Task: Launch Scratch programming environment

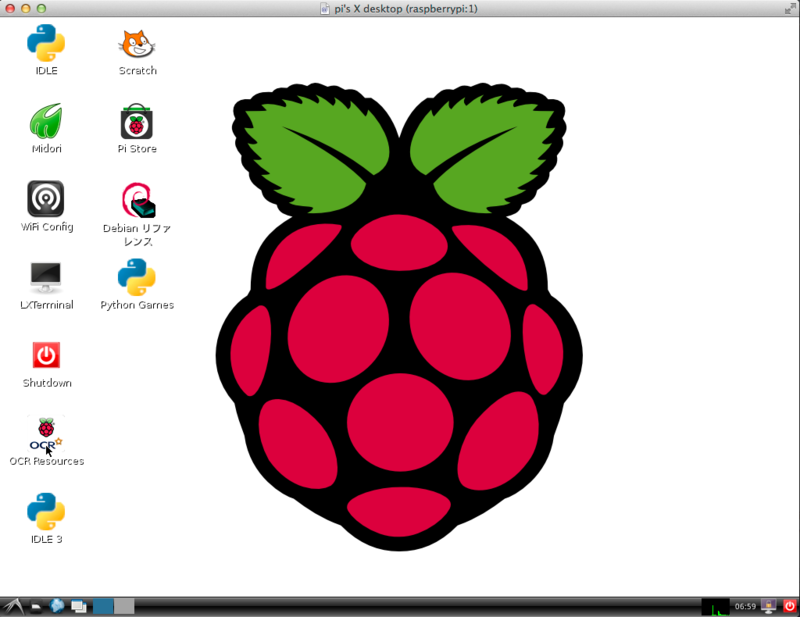Action: pyautogui.click(x=137, y=45)
